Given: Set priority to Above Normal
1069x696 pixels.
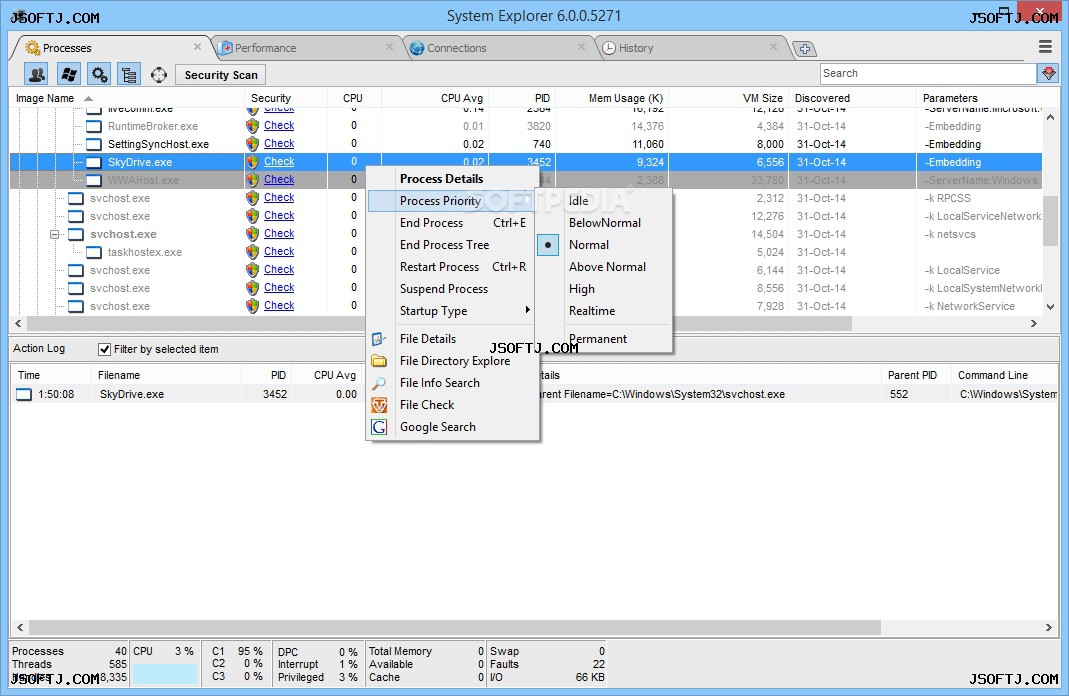Looking at the screenshot, I should pyautogui.click(x=607, y=267).
